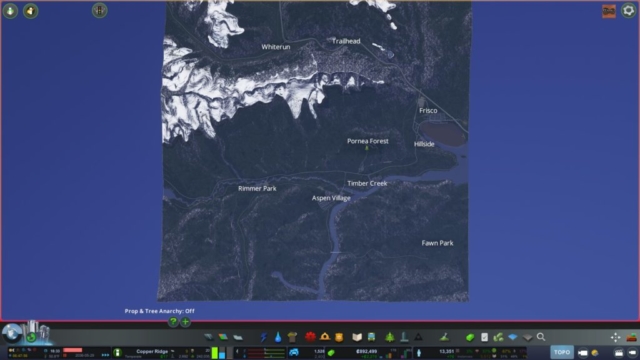Open the Water and Sewage menu
The image size is (640, 360).
[278, 337]
